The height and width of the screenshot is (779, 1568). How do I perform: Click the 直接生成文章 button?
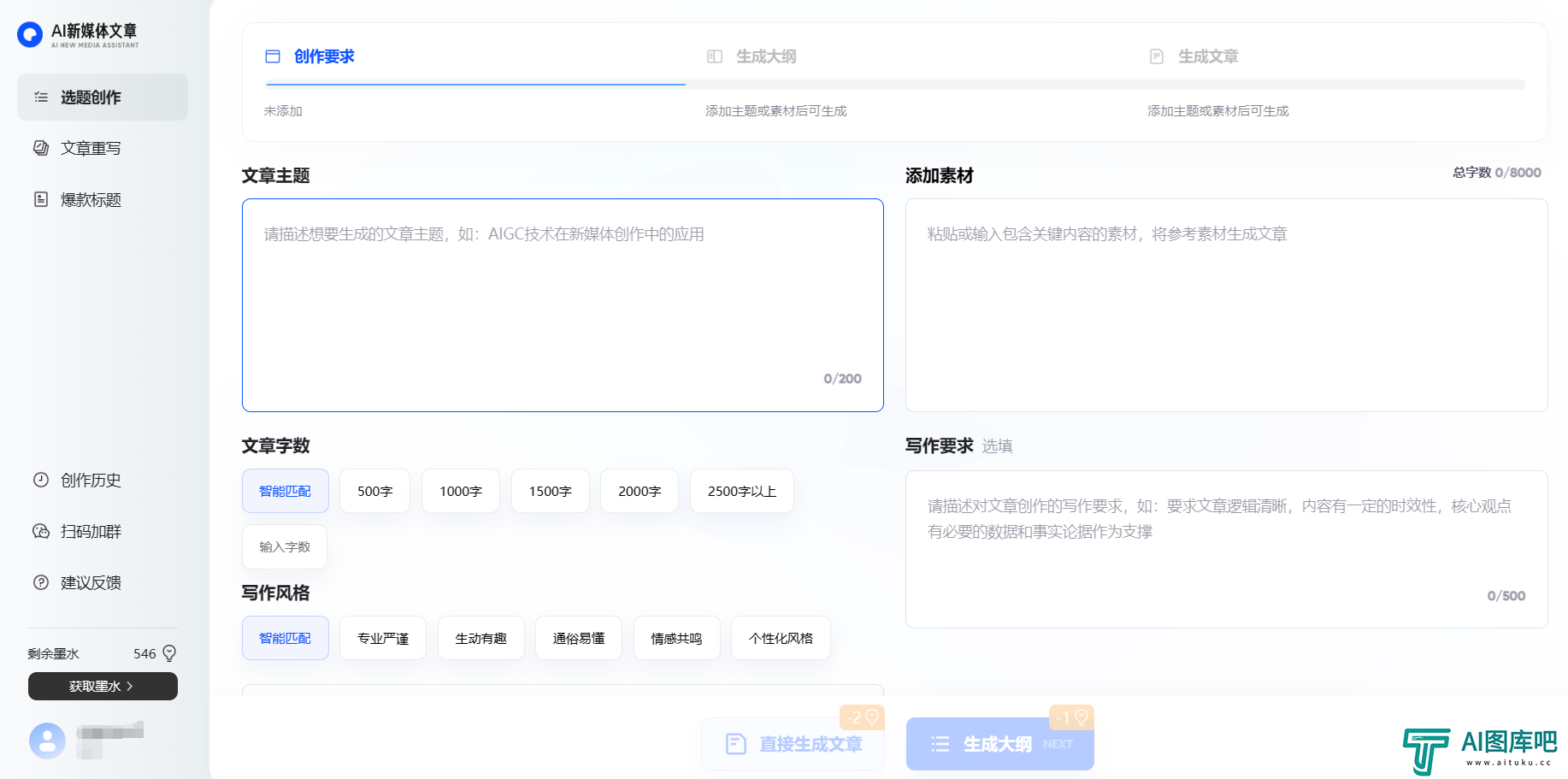793,744
